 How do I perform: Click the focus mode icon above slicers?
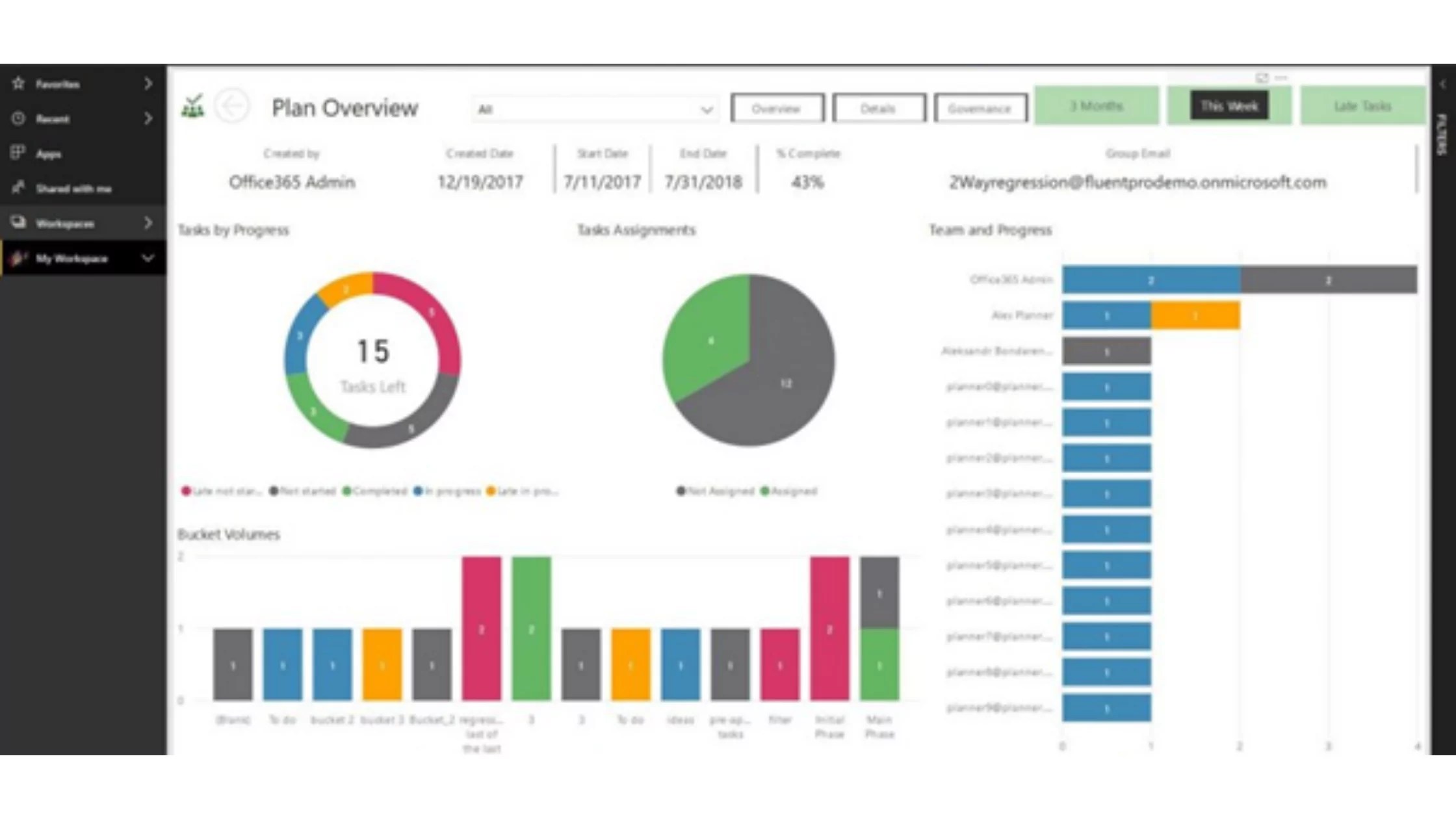[x=1262, y=78]
